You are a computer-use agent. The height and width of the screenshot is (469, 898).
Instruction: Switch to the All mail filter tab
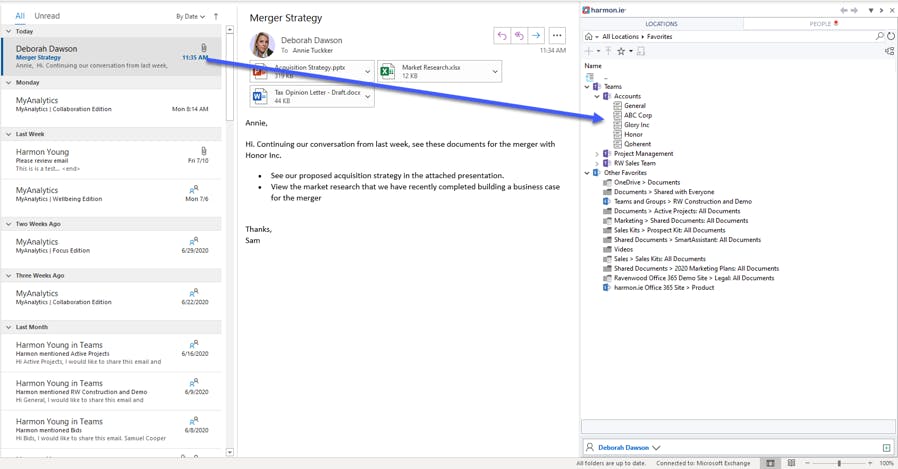[x=20, y=16]
